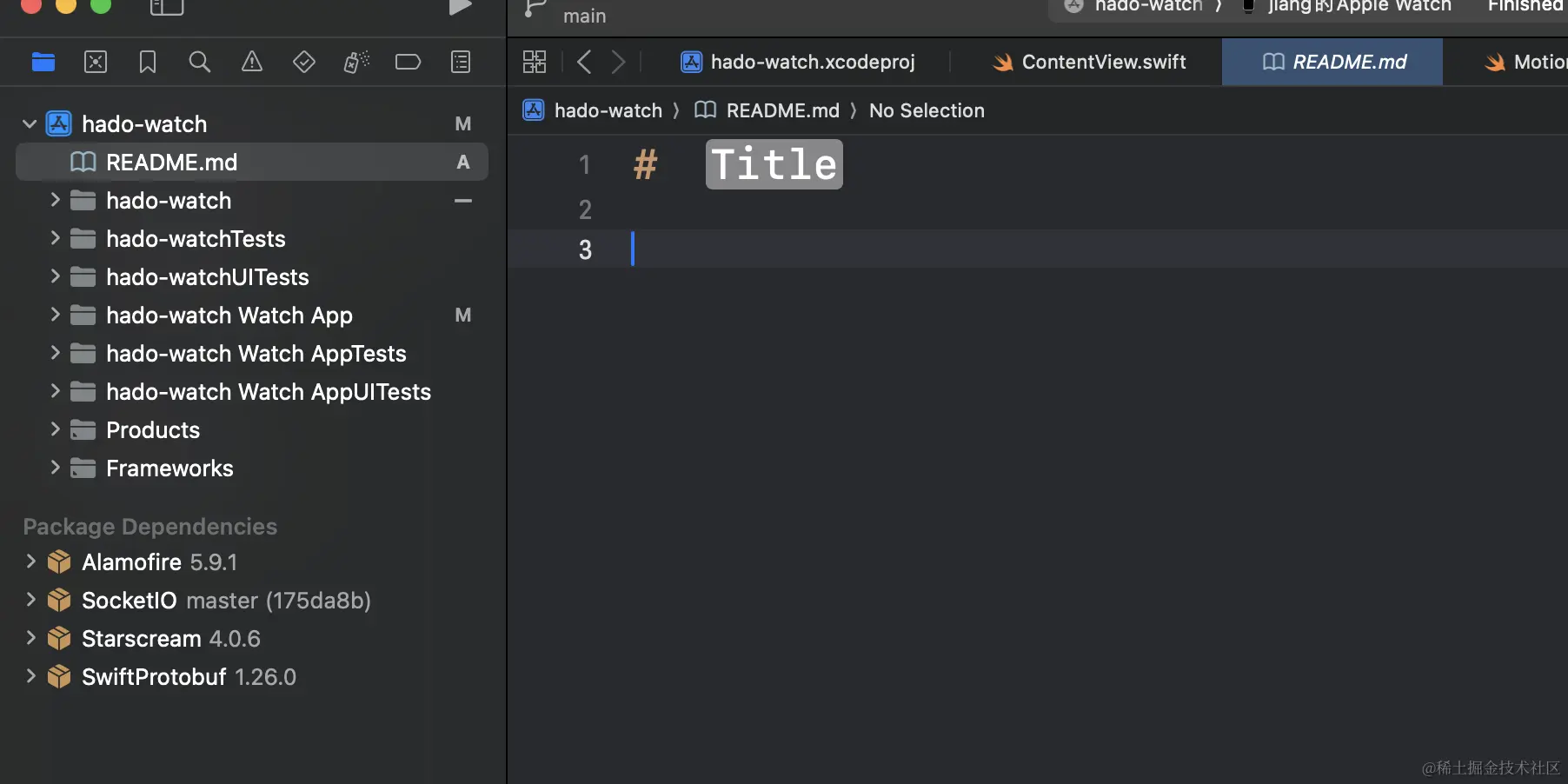Show the Issue navigator warning icon
The width and height of the screenshot is (1568, 784).
(252, 62)
